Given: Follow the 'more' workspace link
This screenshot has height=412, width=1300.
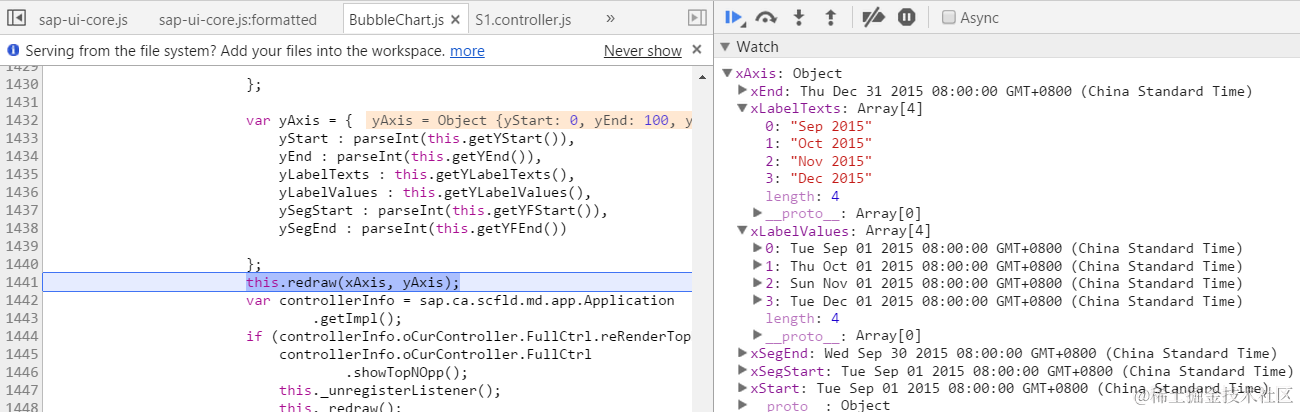Looking at the screenshot, I should [467, 50].
